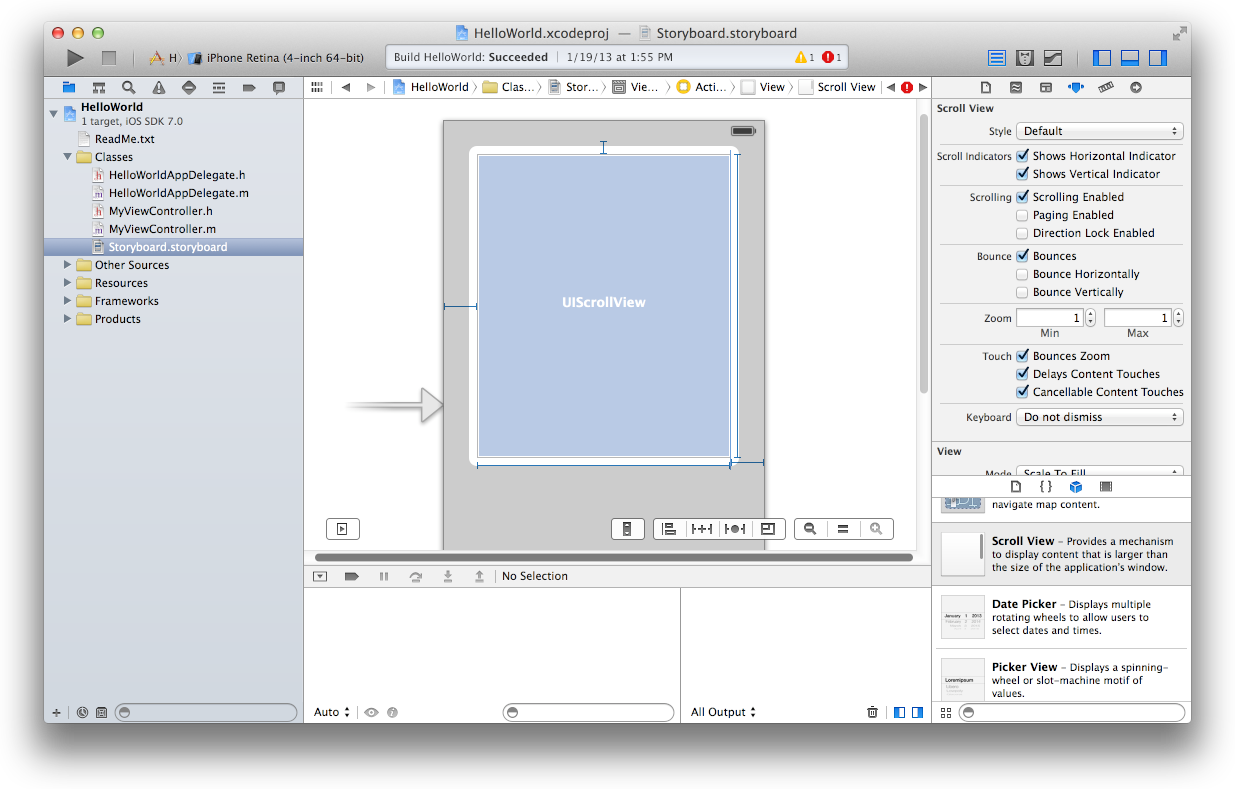
Task: Open the Quick Help inspector tab
Action: click(x=1016, y=87)
